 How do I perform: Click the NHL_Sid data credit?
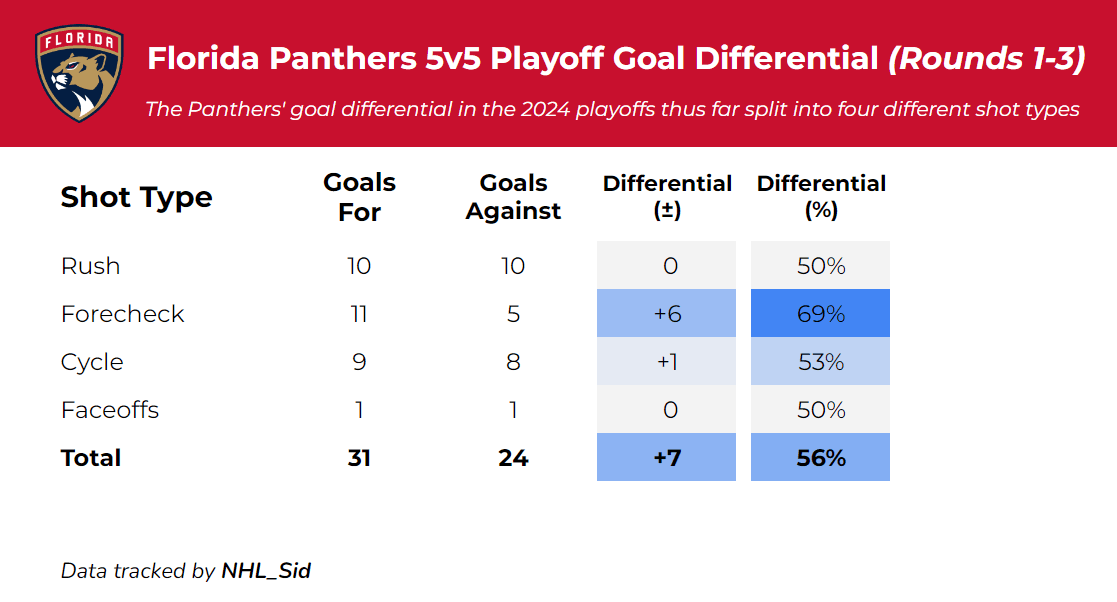[x=266, y=572]
